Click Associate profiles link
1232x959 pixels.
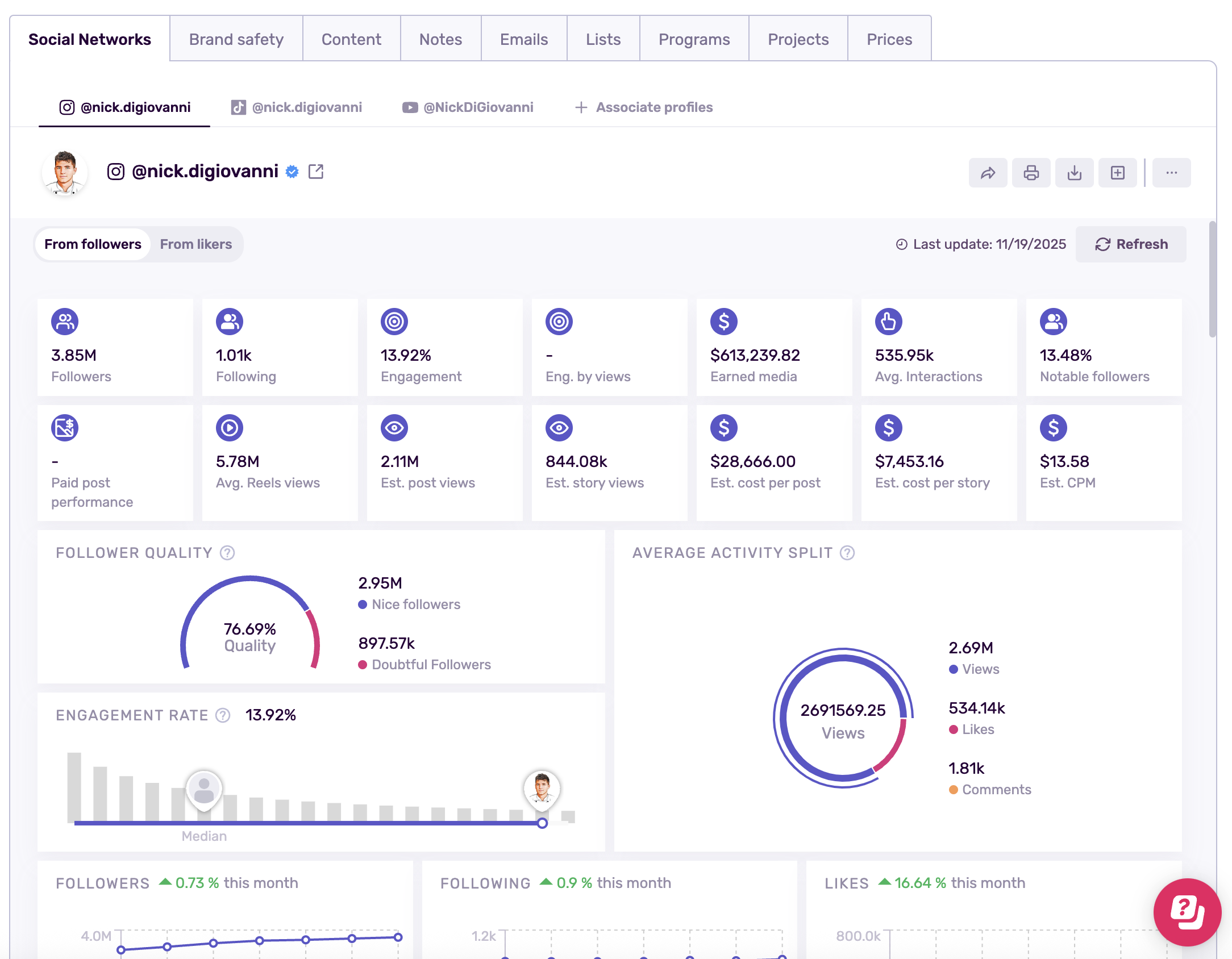(x=644, y=107)
